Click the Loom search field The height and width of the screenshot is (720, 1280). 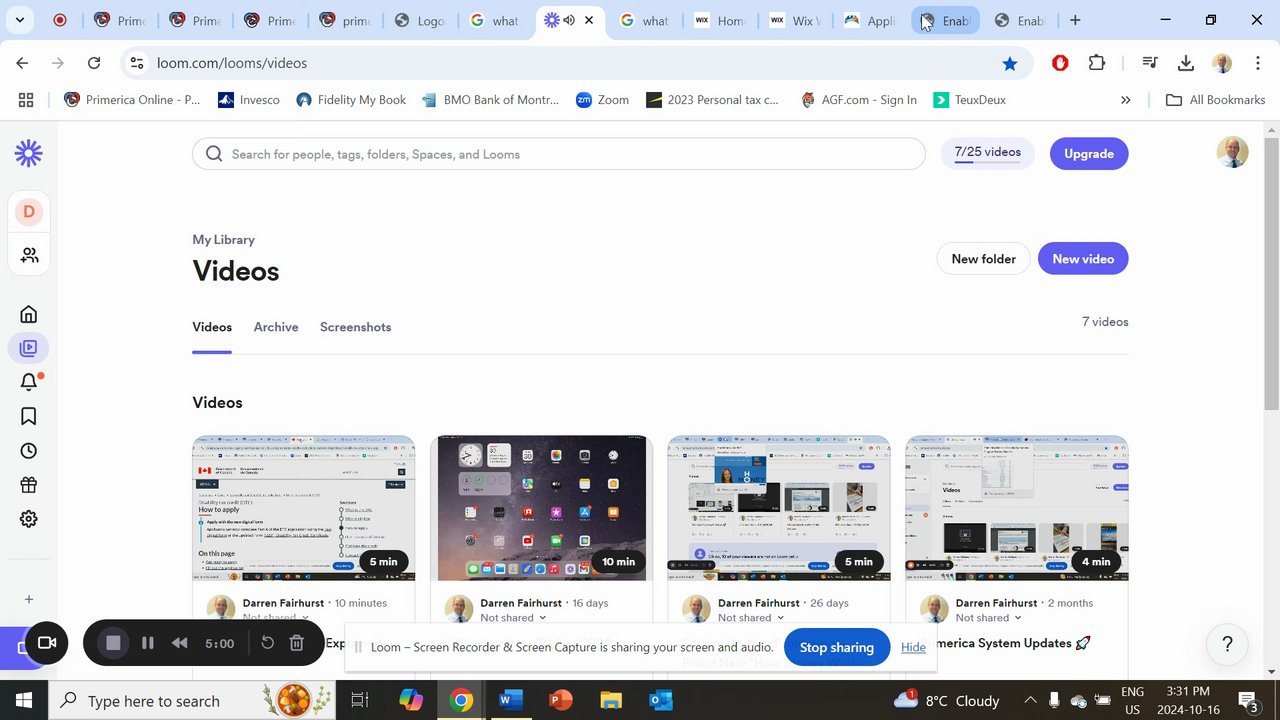[559, 154]
